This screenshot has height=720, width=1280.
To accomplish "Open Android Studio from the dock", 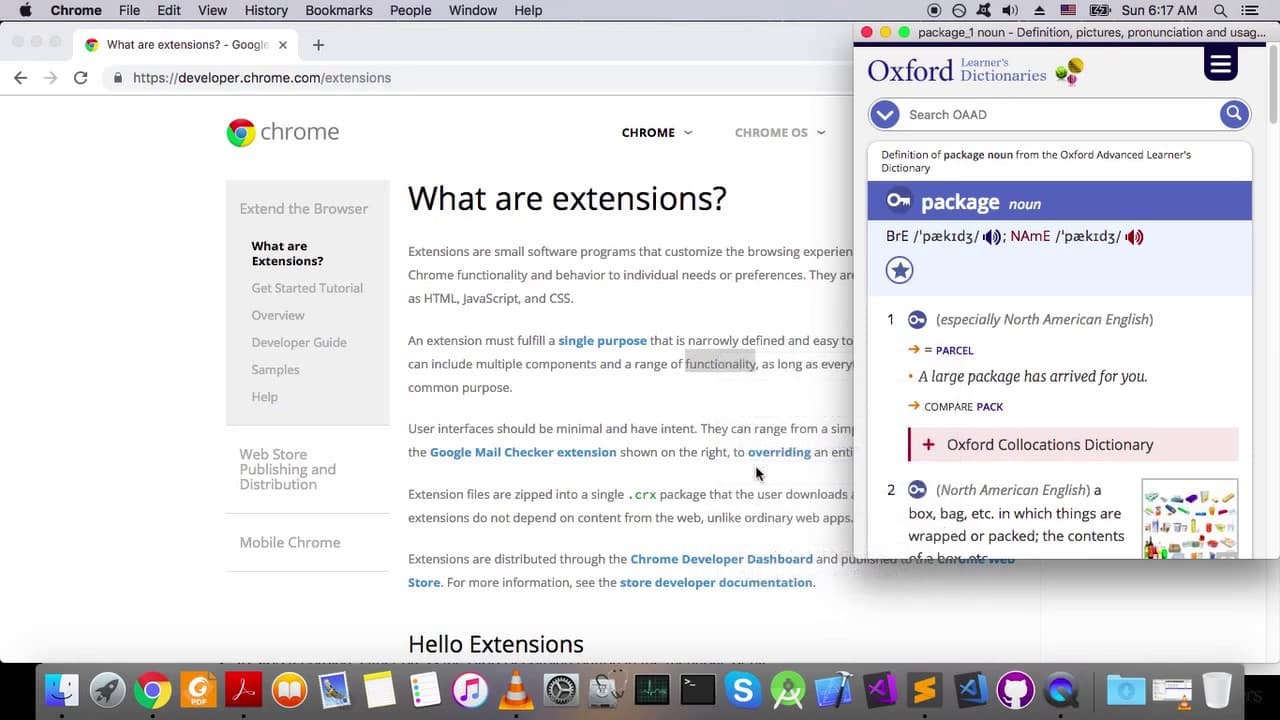I will pos(788,691).
